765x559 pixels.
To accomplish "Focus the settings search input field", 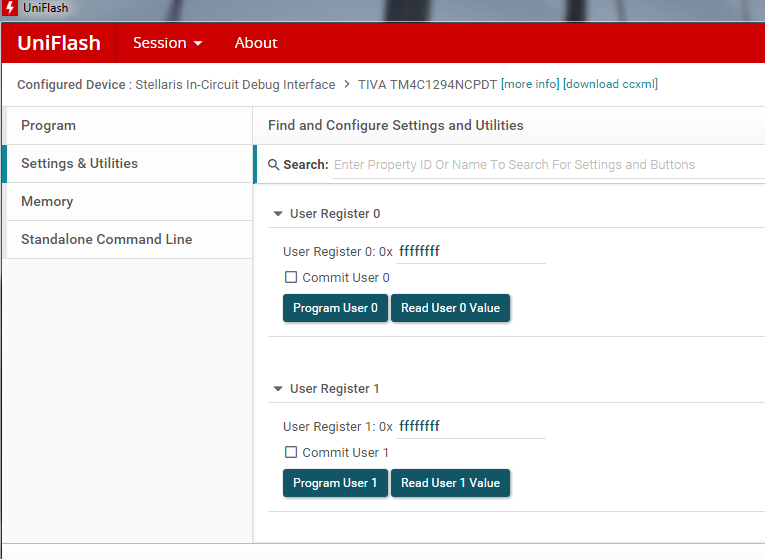I will (540, 165).
